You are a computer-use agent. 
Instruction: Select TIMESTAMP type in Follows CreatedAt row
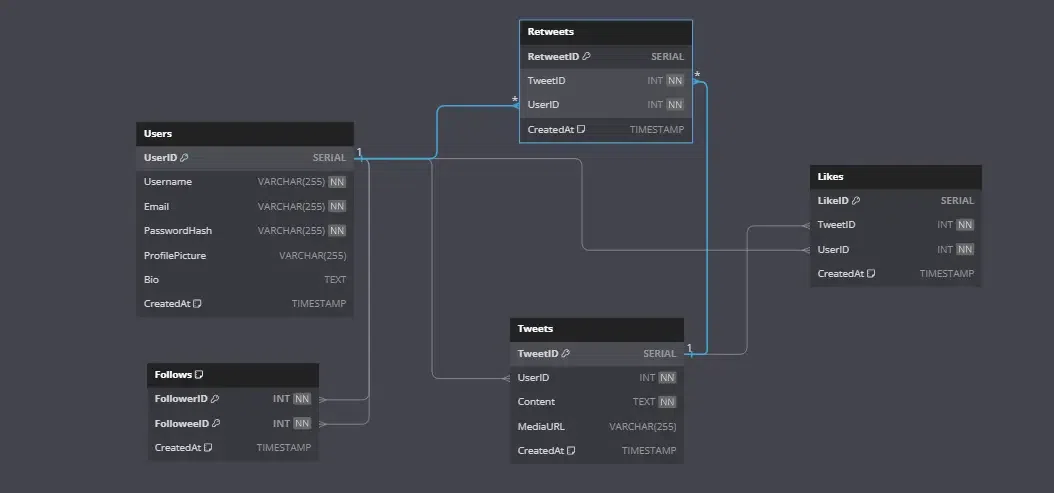click(x=284, y=447)
